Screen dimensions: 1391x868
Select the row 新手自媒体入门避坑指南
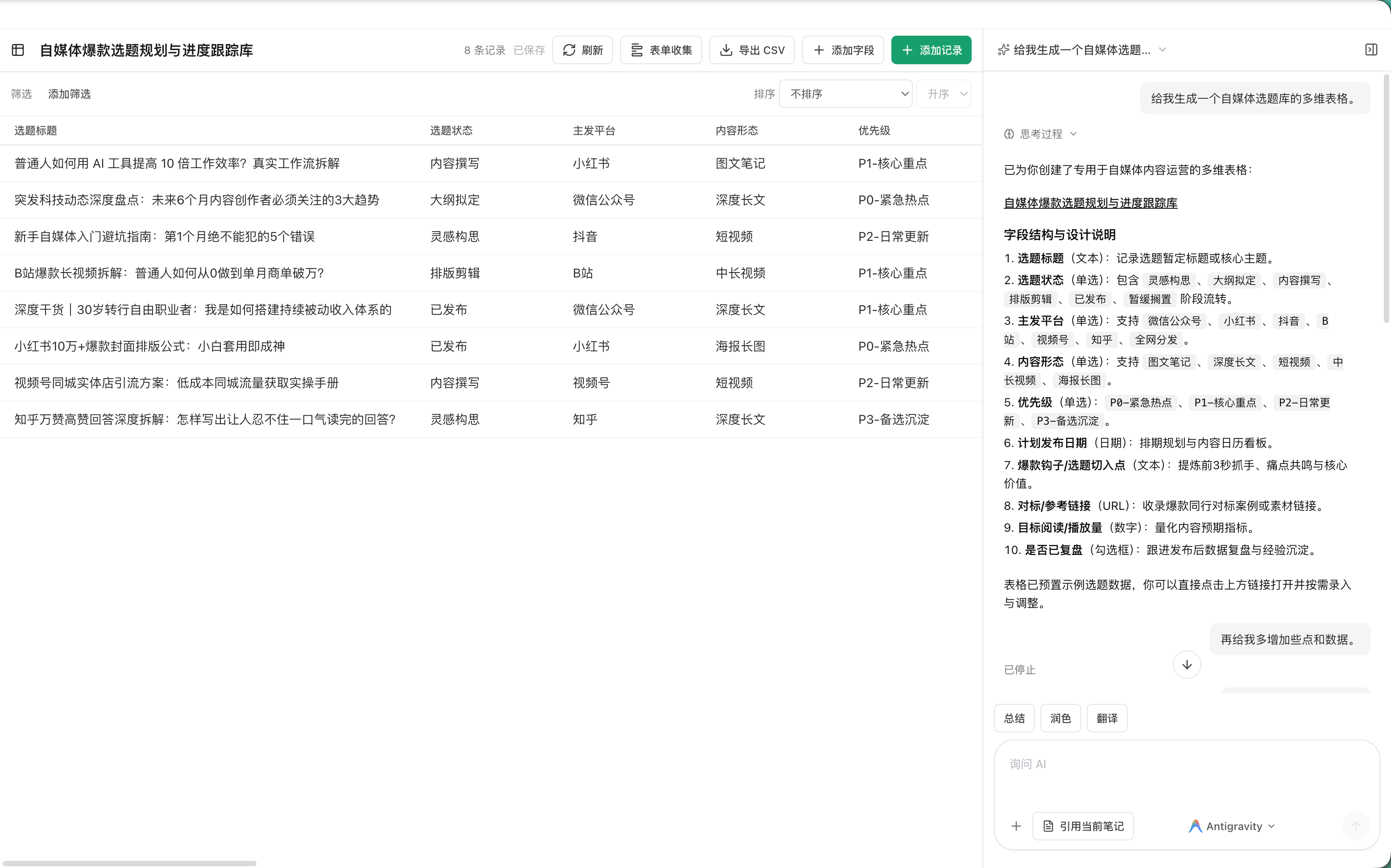pyautogui.click(x=491, y=236)
